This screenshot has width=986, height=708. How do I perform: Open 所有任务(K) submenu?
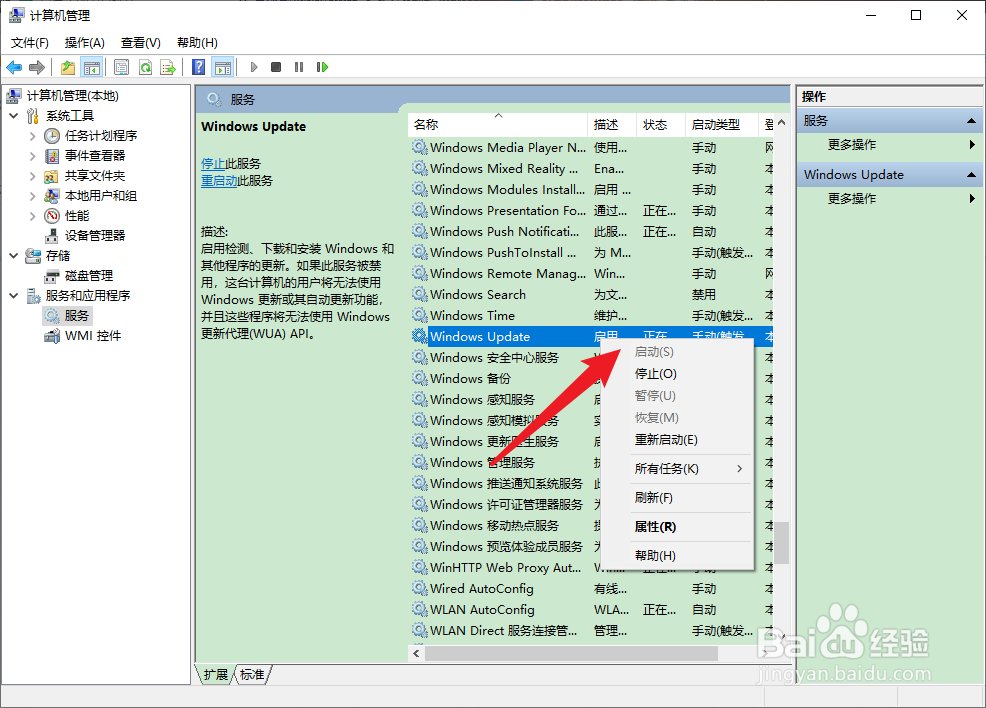point(677,469)
